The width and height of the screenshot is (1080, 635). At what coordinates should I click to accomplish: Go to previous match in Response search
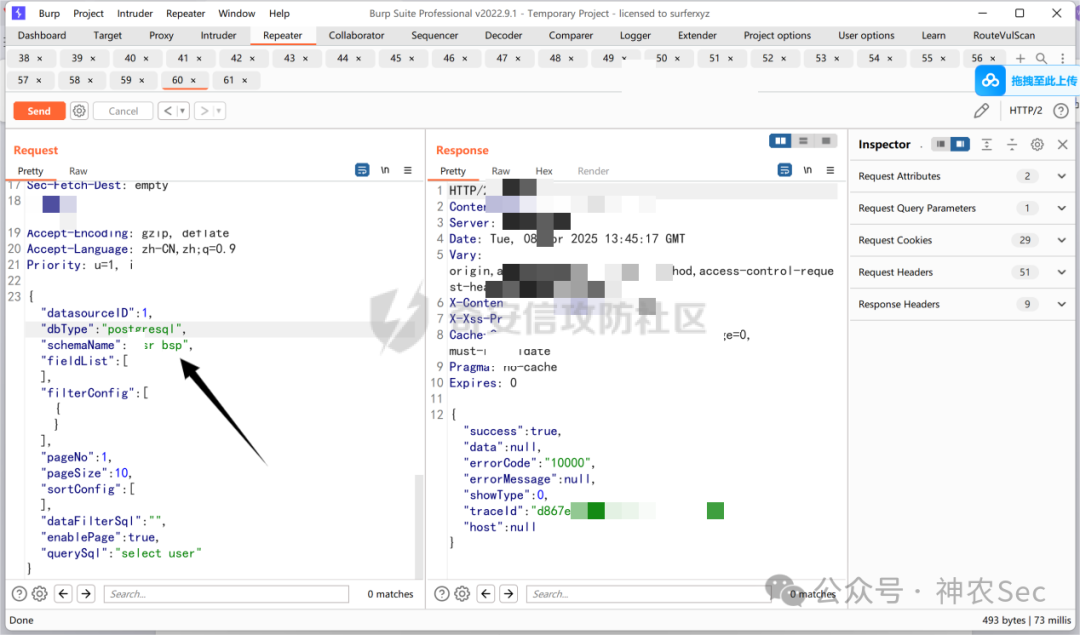(486, 594)
